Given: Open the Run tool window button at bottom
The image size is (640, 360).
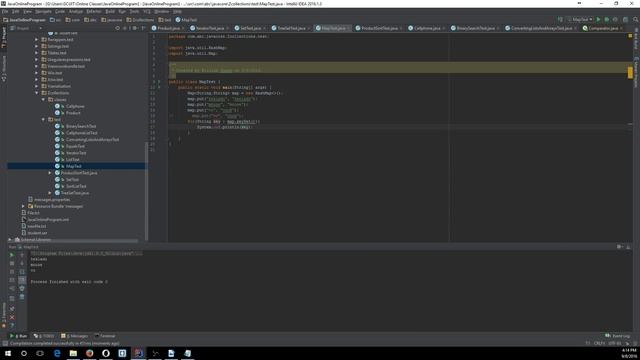Looking at the screenshot, I should click(18, 336).
